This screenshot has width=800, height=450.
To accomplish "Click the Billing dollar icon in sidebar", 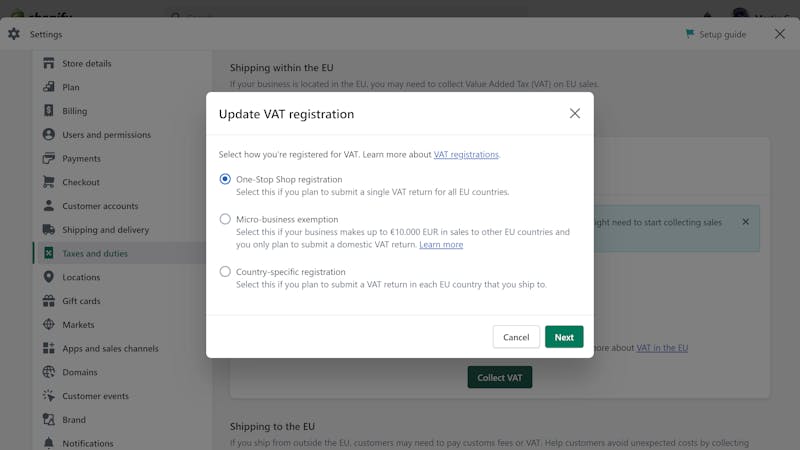I will coord(48,111).
